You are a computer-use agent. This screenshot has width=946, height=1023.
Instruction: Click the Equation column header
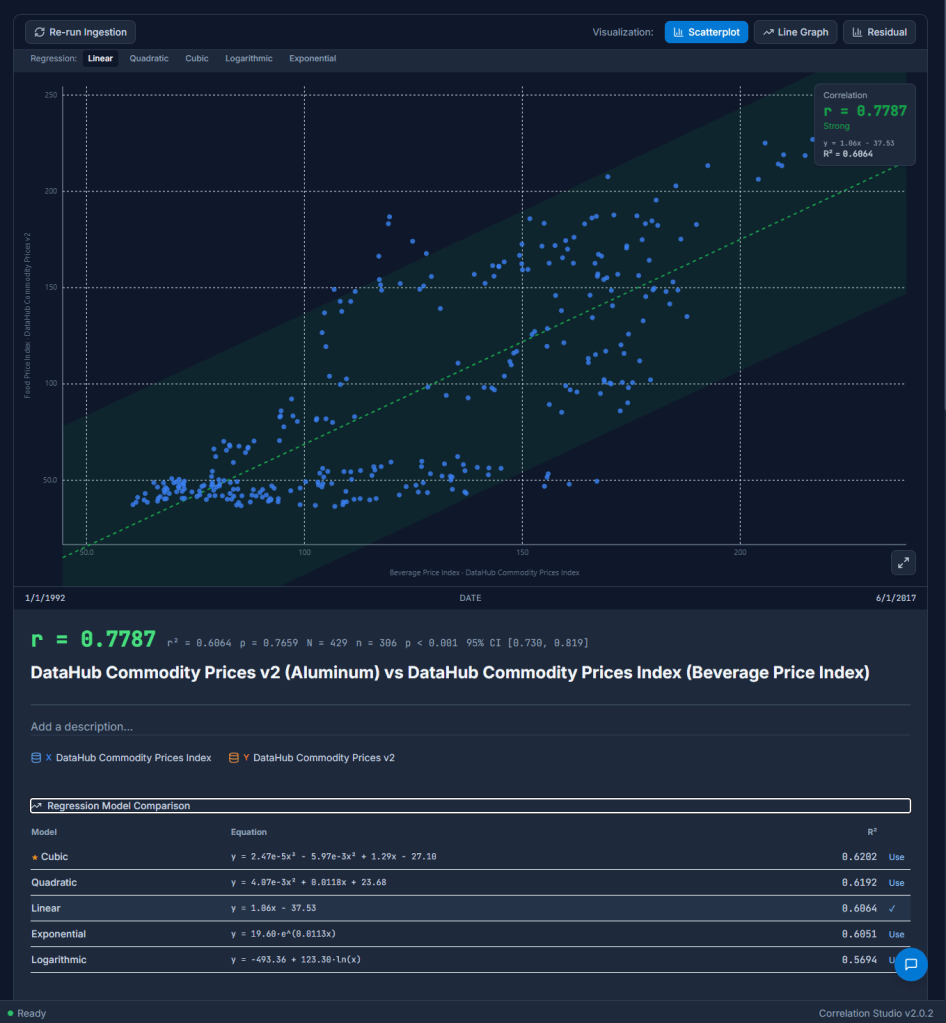point(249,832)
